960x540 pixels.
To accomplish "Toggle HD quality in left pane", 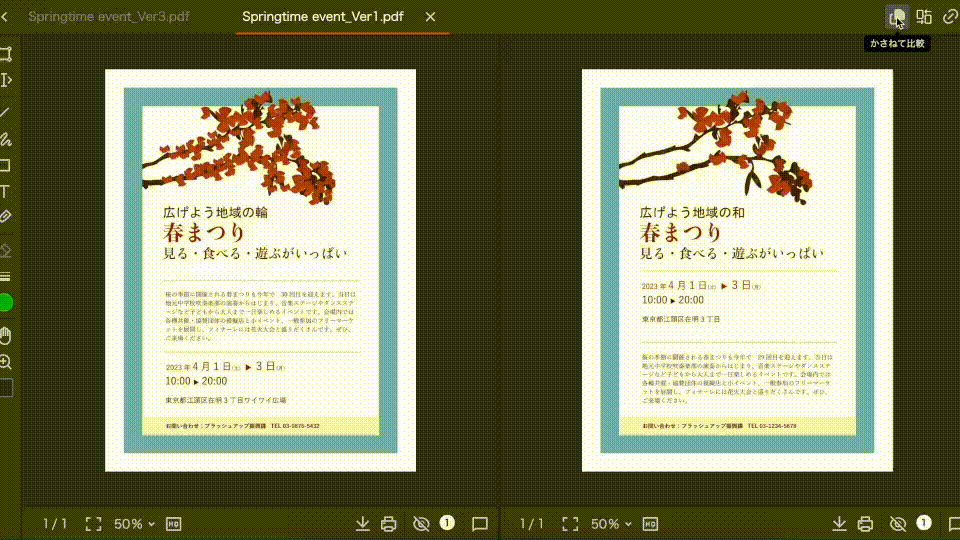I will tap(174, 524).
